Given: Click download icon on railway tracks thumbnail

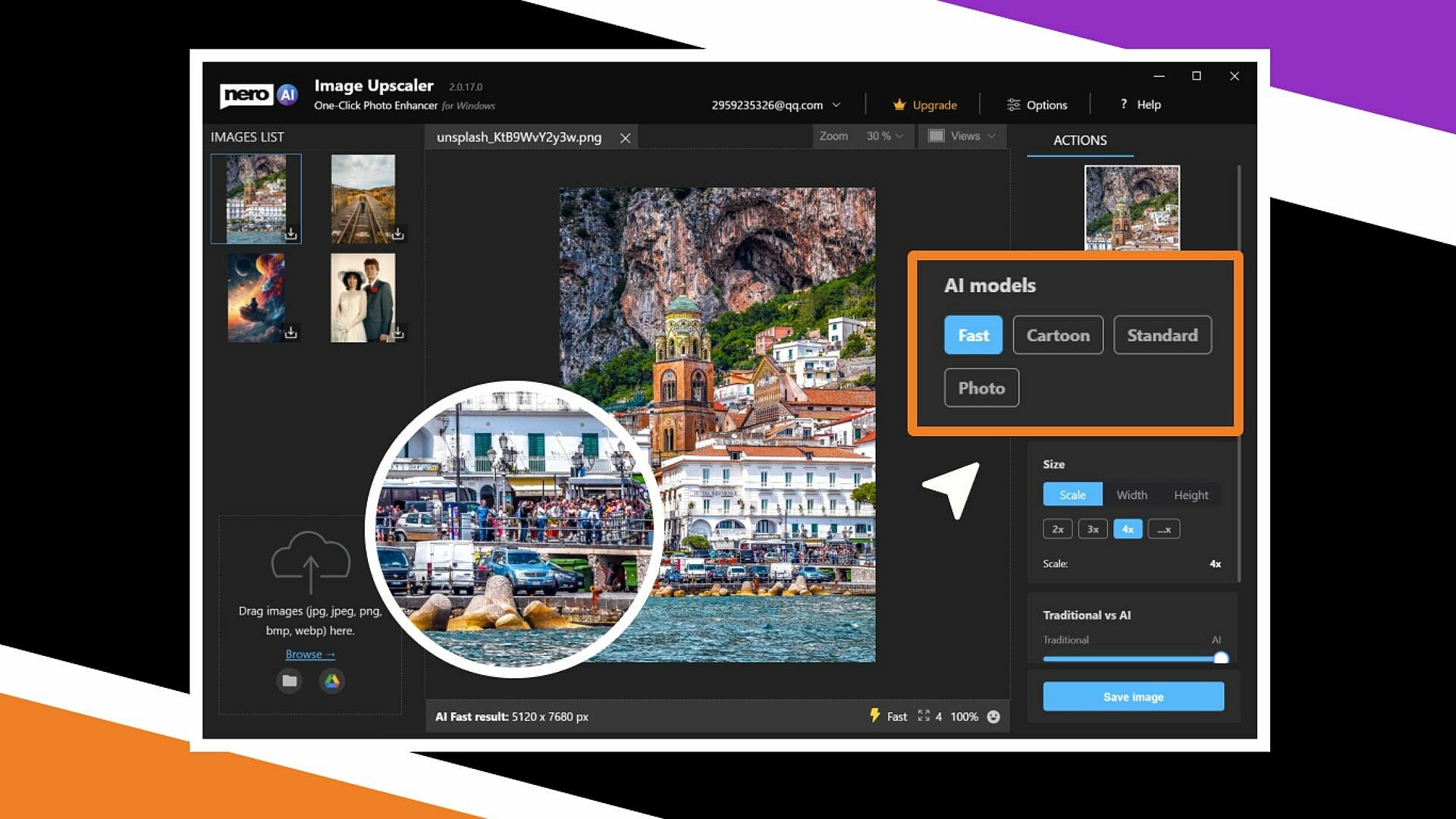Looking at the screenshot, I should point(398,234).
